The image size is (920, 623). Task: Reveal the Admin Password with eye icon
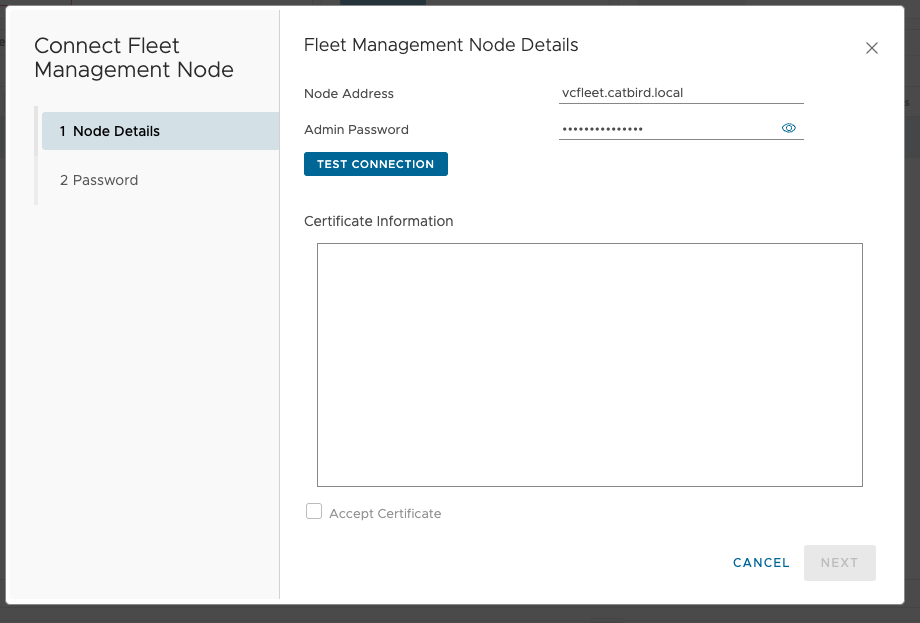(x=788, y=129)
